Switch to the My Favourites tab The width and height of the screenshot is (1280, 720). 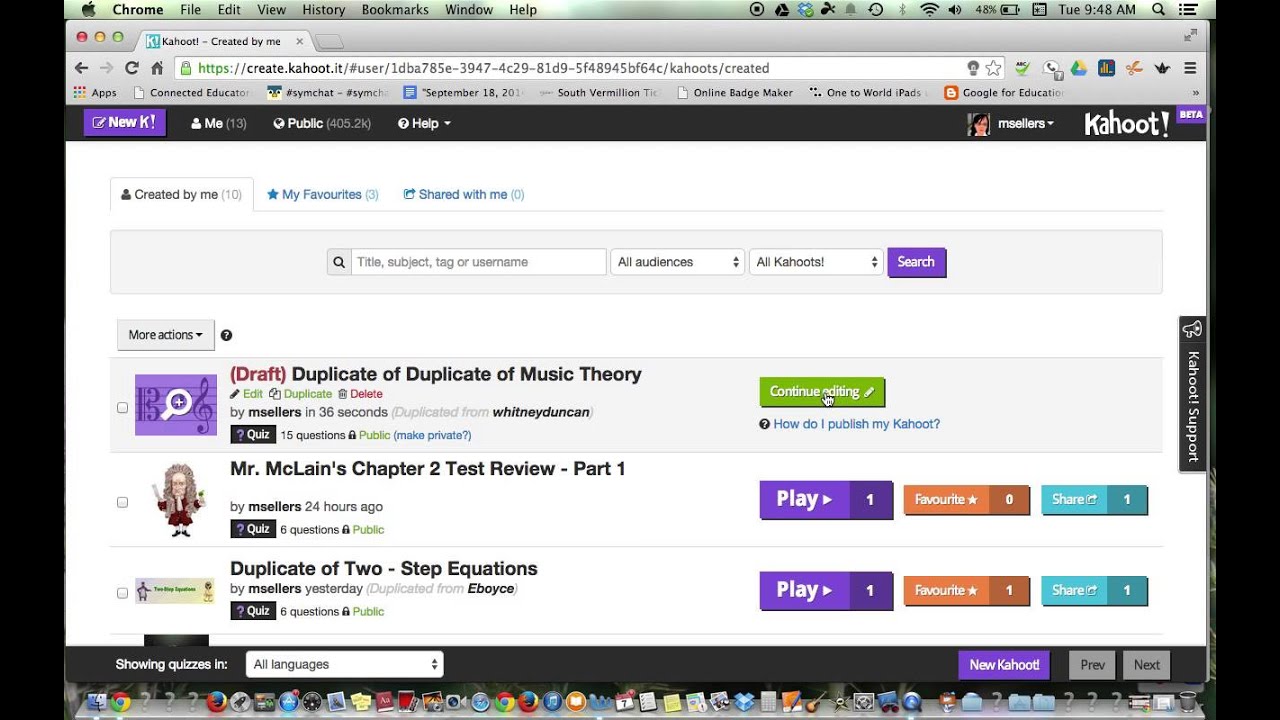click(322, 194)
